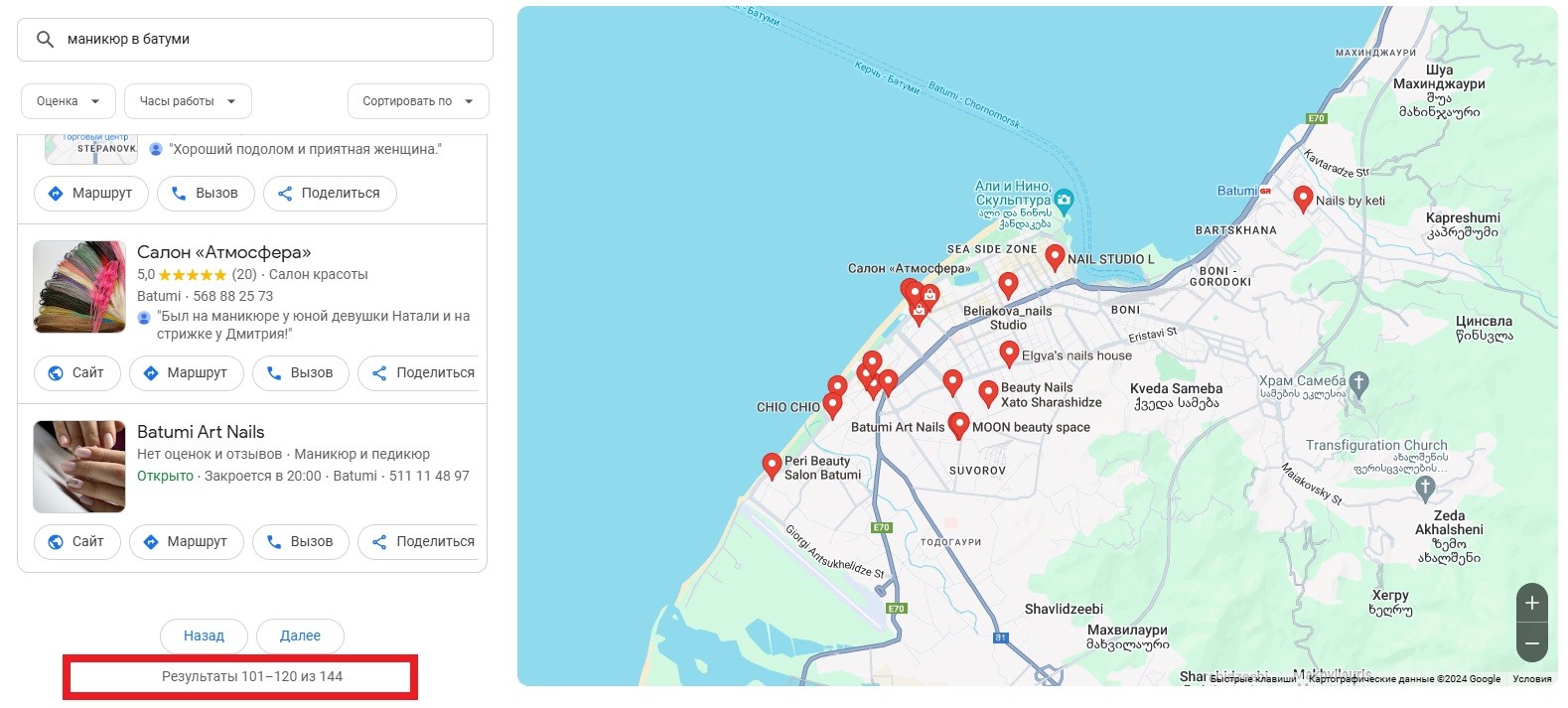Click the «BARTSKHANA» district label on the map
This screenshot has height=708, width=1568.
pyautogui.click(x=1236, y=230)
